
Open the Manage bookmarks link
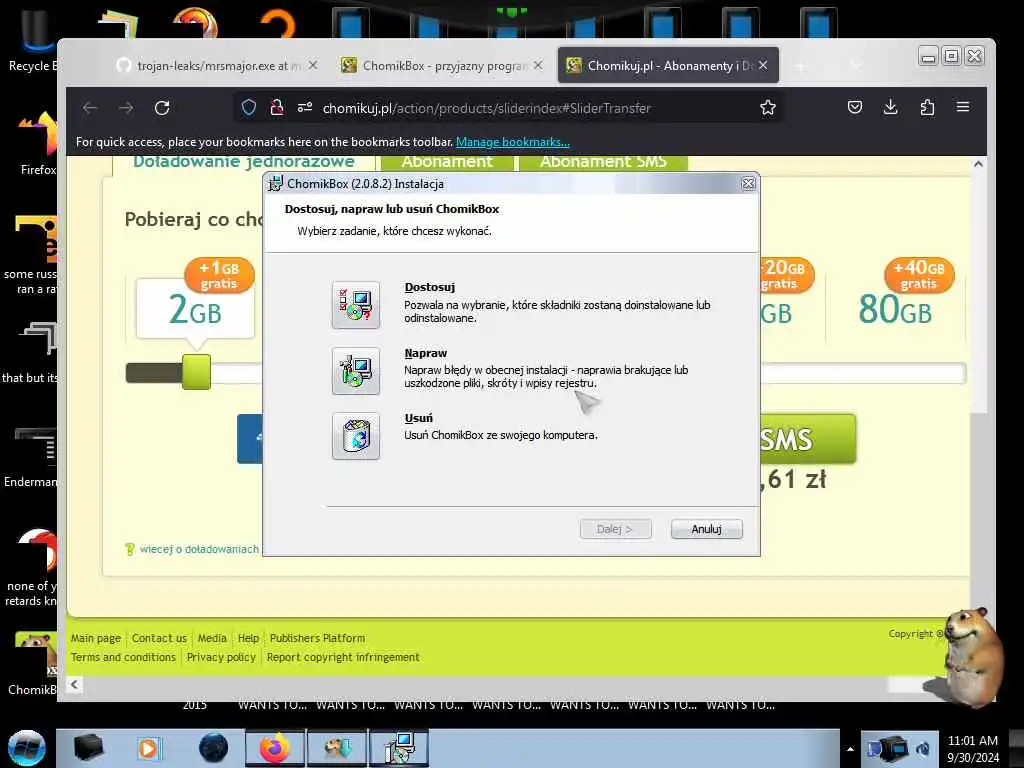click(x=513, y=142)
